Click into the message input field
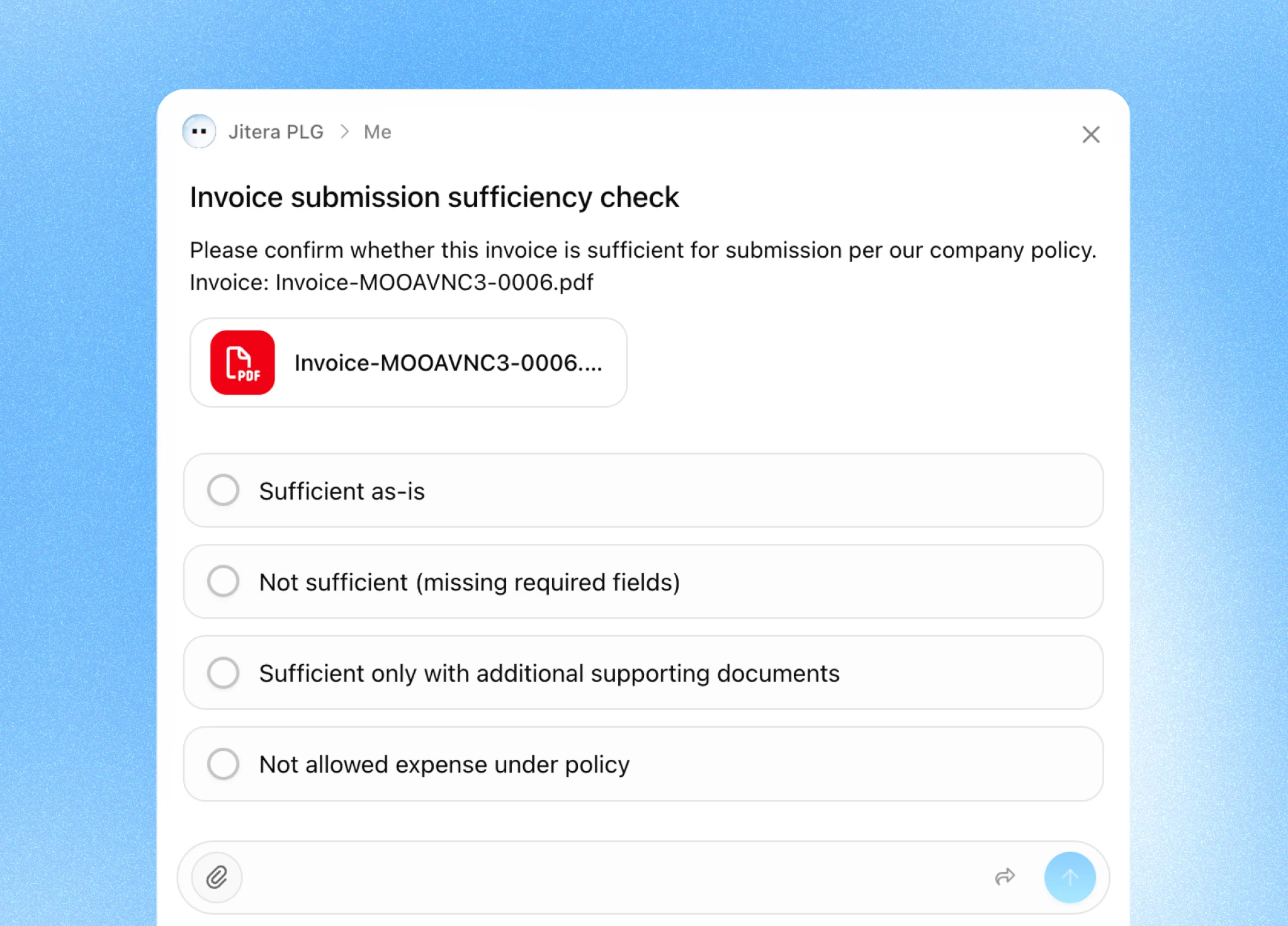 pos(611,877)
